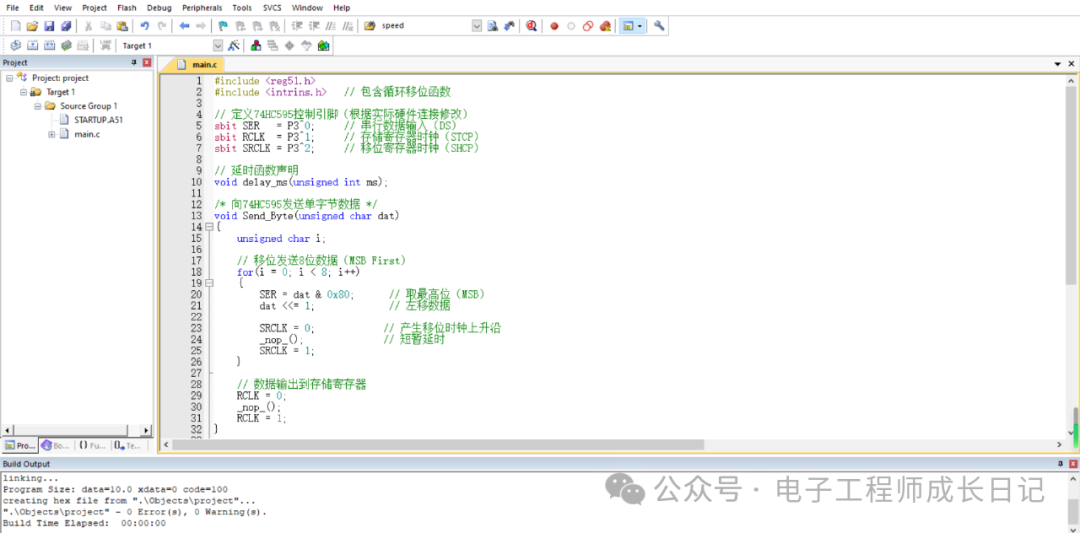Collapse the for-loop fold at line 19
The image size is (1080, 533).
[x=209, y=283]
